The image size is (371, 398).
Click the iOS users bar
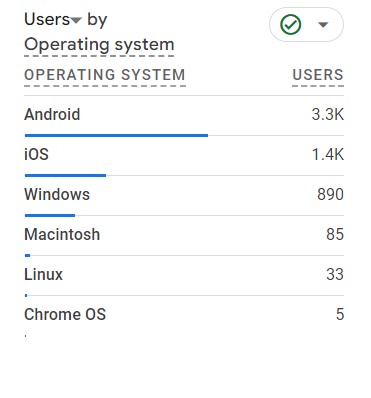[x=65, y=175]
